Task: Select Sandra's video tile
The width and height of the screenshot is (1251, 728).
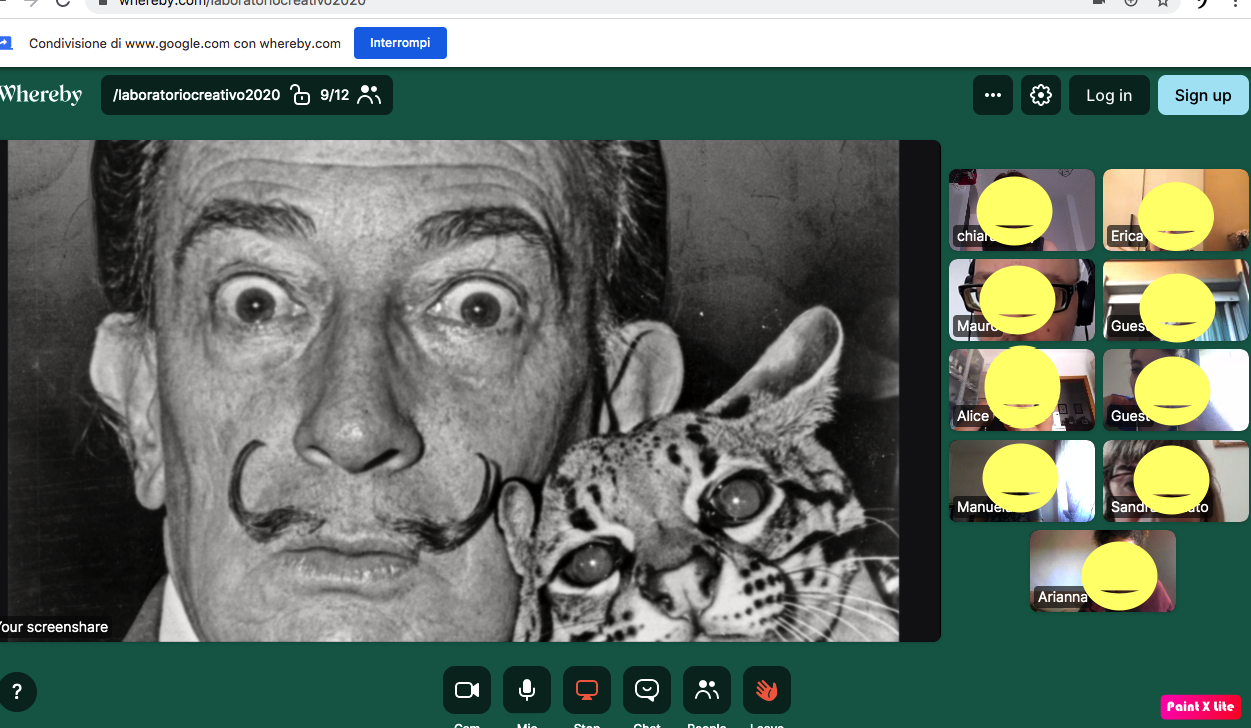Action: pyautogui.click(x=1176, y=481)
